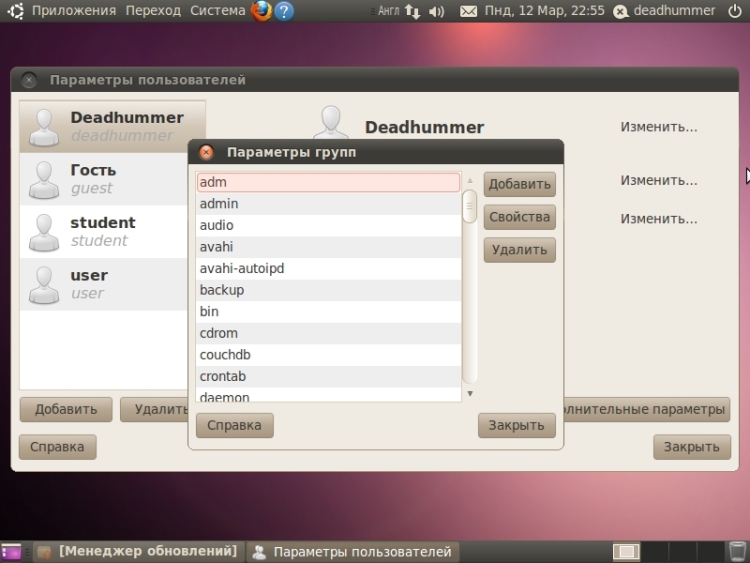Open Свойства for the selected group
Image resolution: width=750 pixels, height=563 pixels.
coord(519,217)
